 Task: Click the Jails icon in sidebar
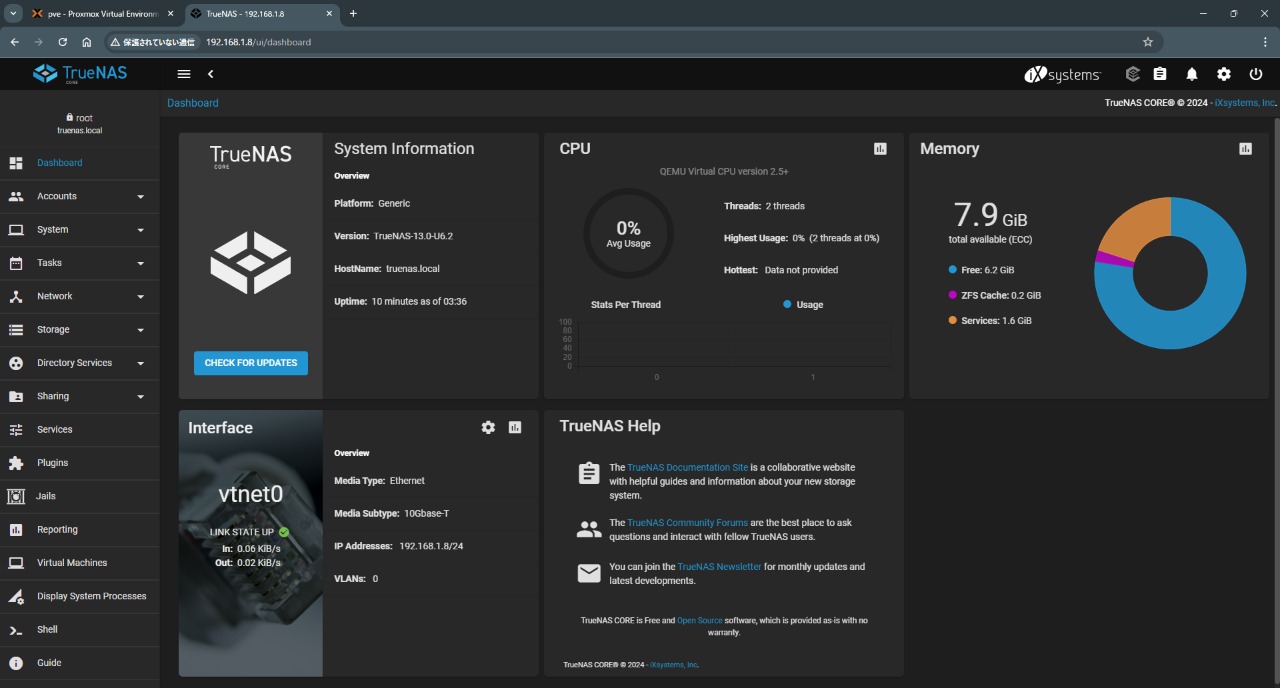click(16, 496)
